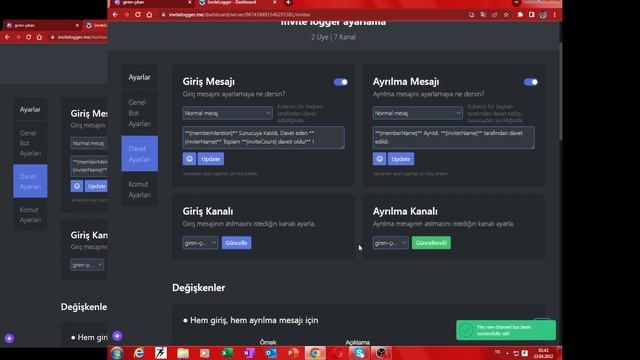Open Excel from the taskbar
This screenshot has width=640, height=360.
[227, 353]
